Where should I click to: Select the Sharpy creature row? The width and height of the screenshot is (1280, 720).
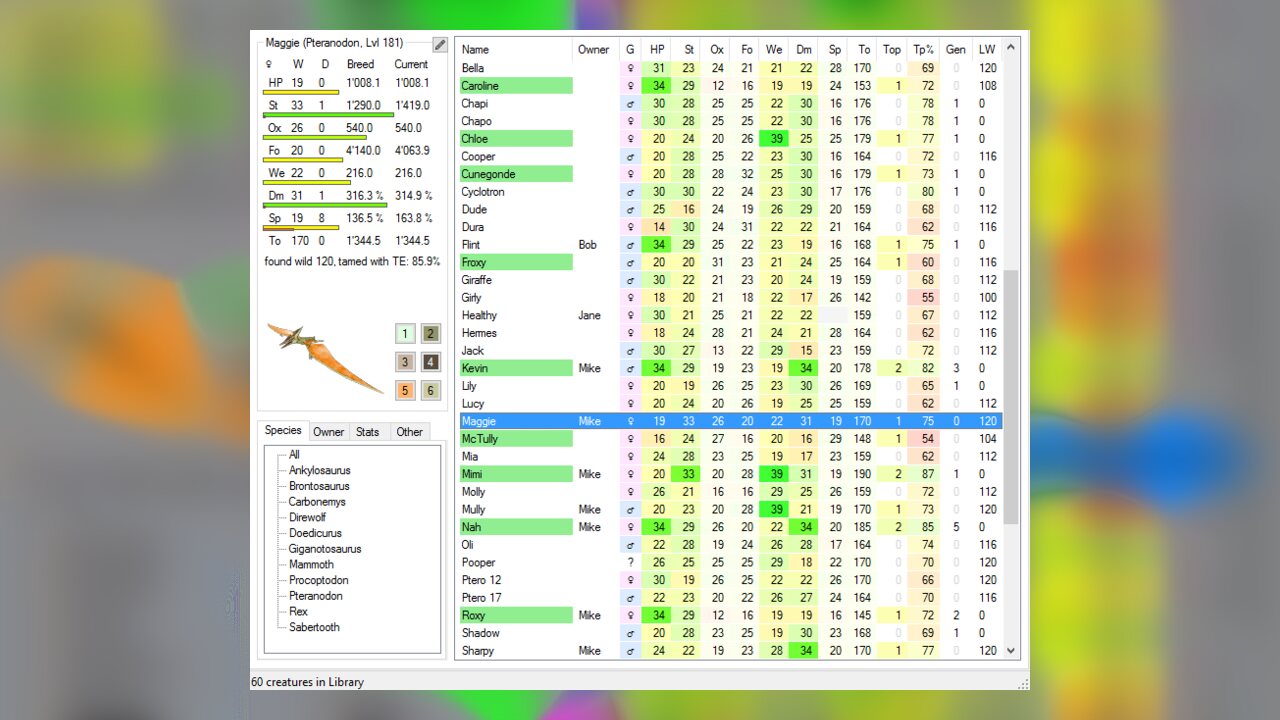coord(729,650)
